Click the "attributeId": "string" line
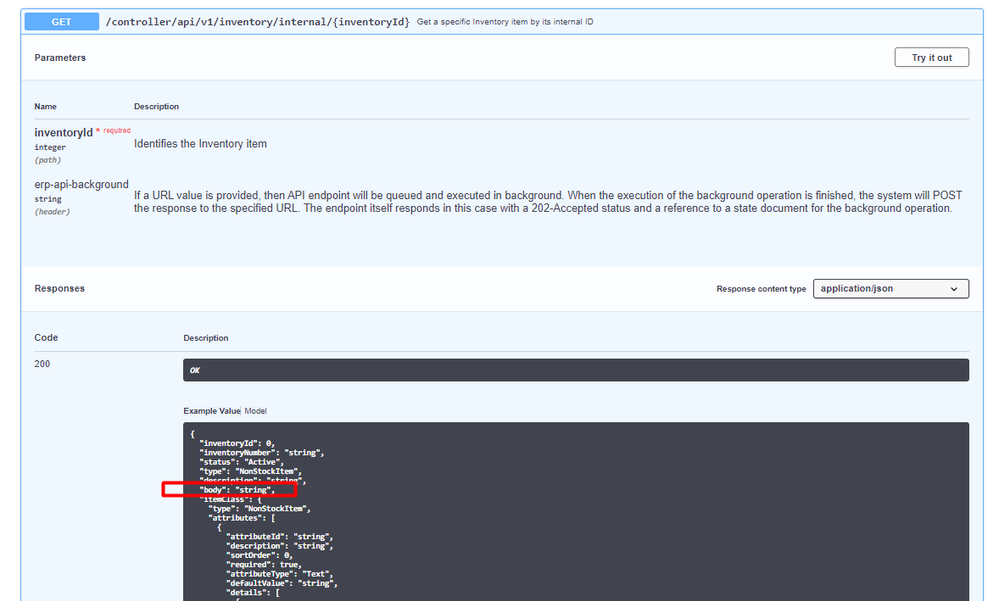 click(280, 537)
